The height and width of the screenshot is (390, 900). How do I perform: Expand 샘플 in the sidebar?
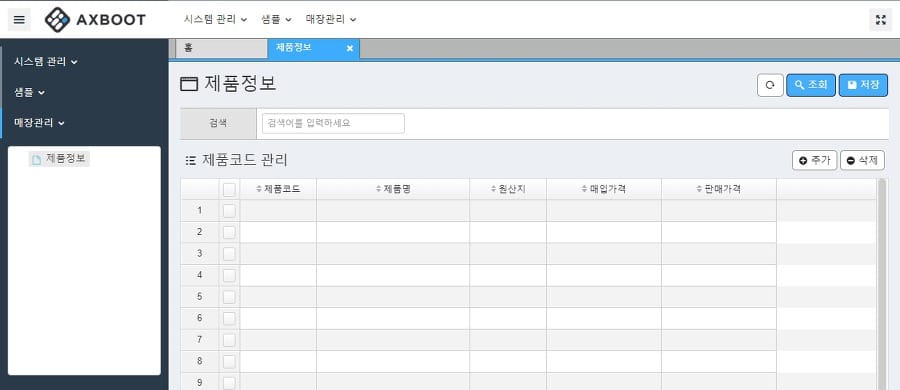click(x=29, y=92)
